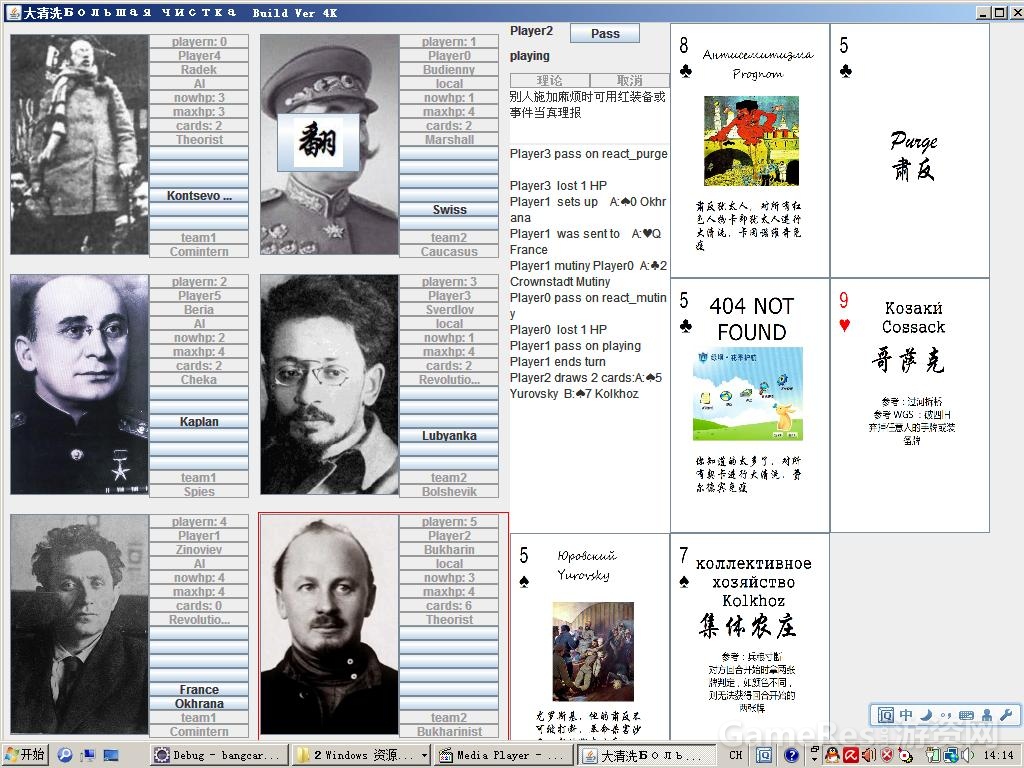This screenshot has height=768, width=1024.
Task: Click the Okhrana slot of Zinoviev
Action: [199, 703]
